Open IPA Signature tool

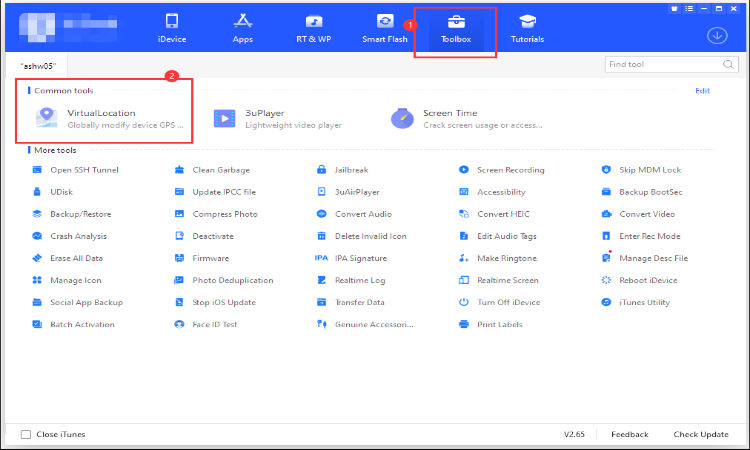(x=351, y=258)
